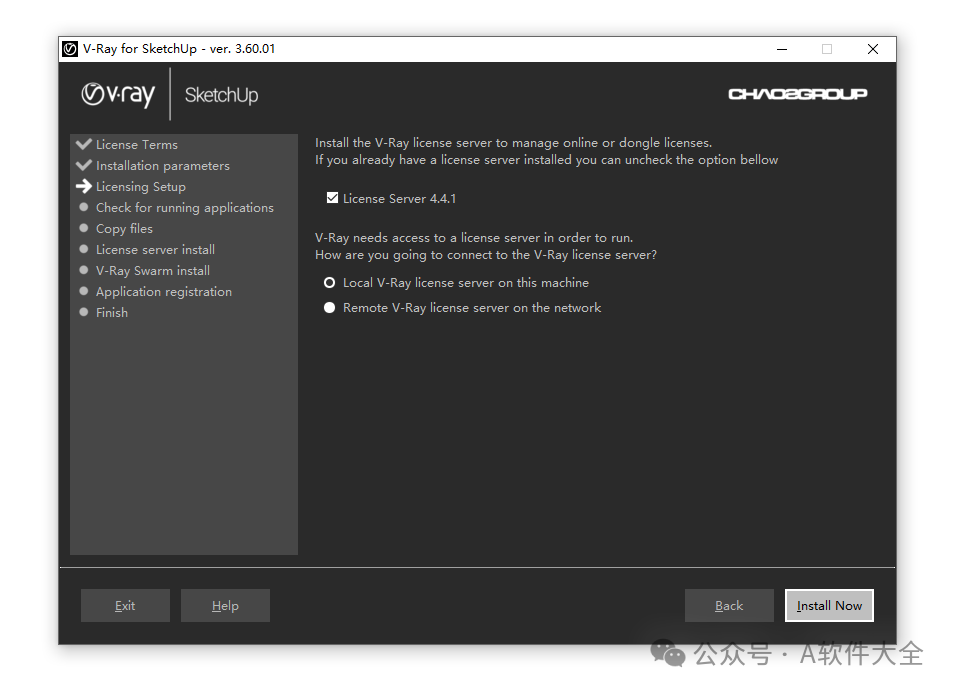This screenshot has width=954, height=692.
Task: Click the Chaos Group logo
Action: pos(798,94)
